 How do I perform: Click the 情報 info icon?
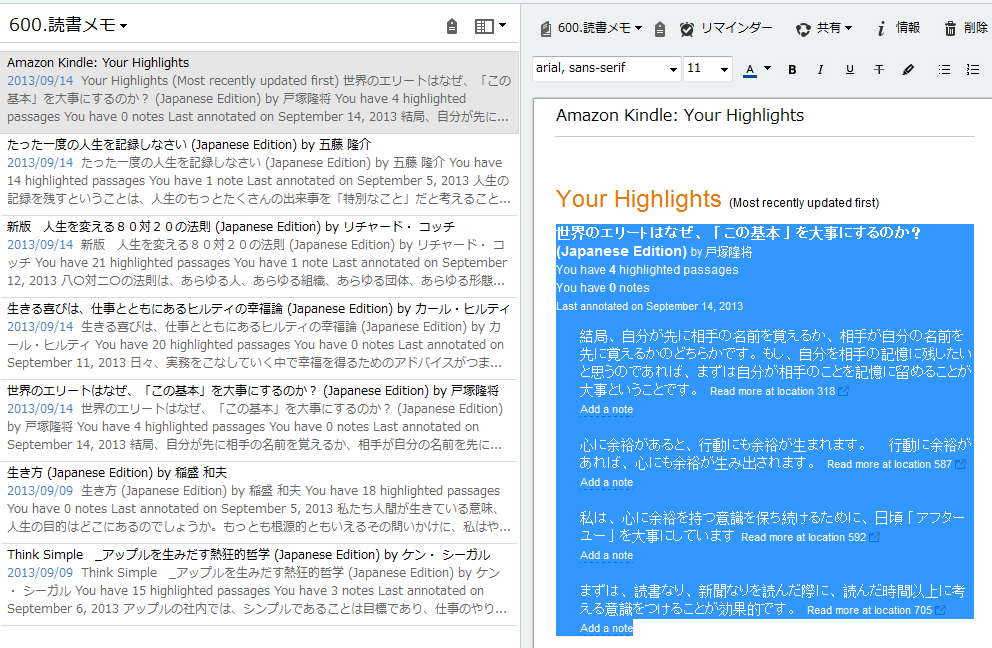(881, 28)
